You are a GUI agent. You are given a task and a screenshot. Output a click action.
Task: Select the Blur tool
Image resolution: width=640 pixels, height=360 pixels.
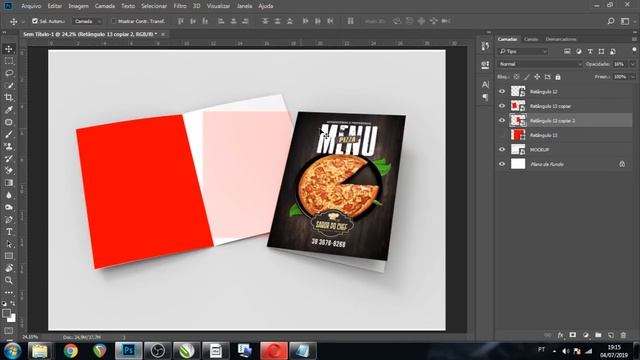click(x=9, y=195)
